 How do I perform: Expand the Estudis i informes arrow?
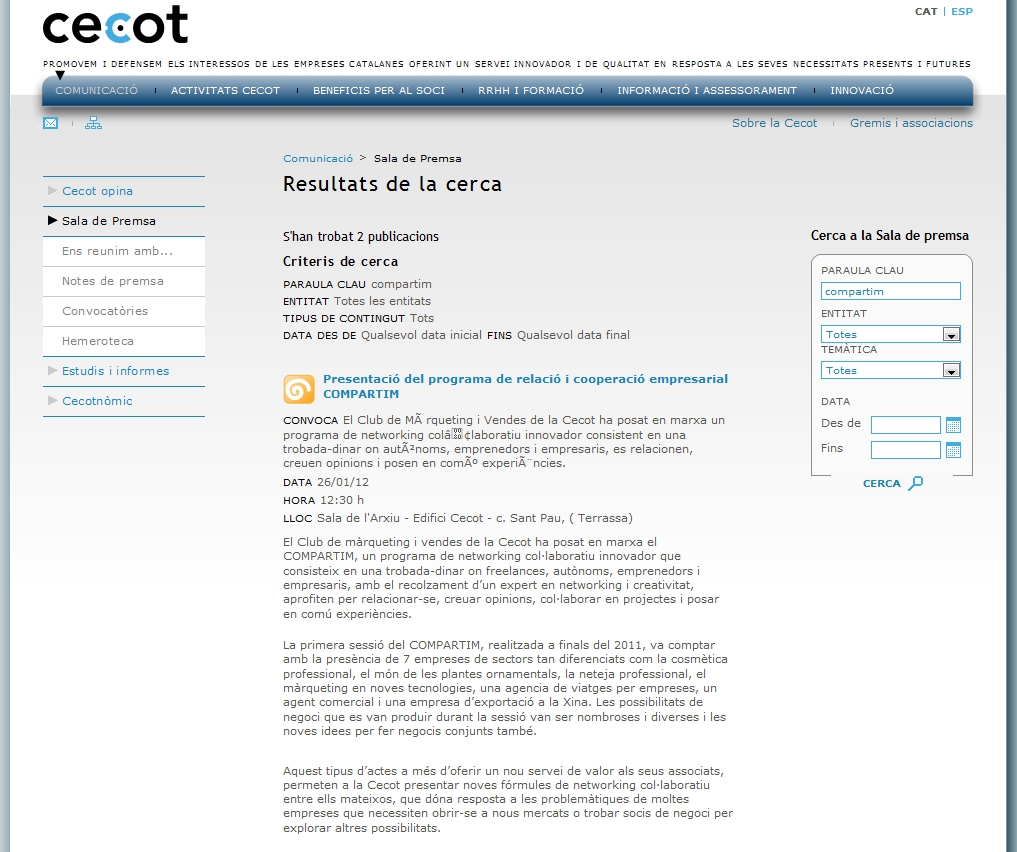tap(53, 370)
